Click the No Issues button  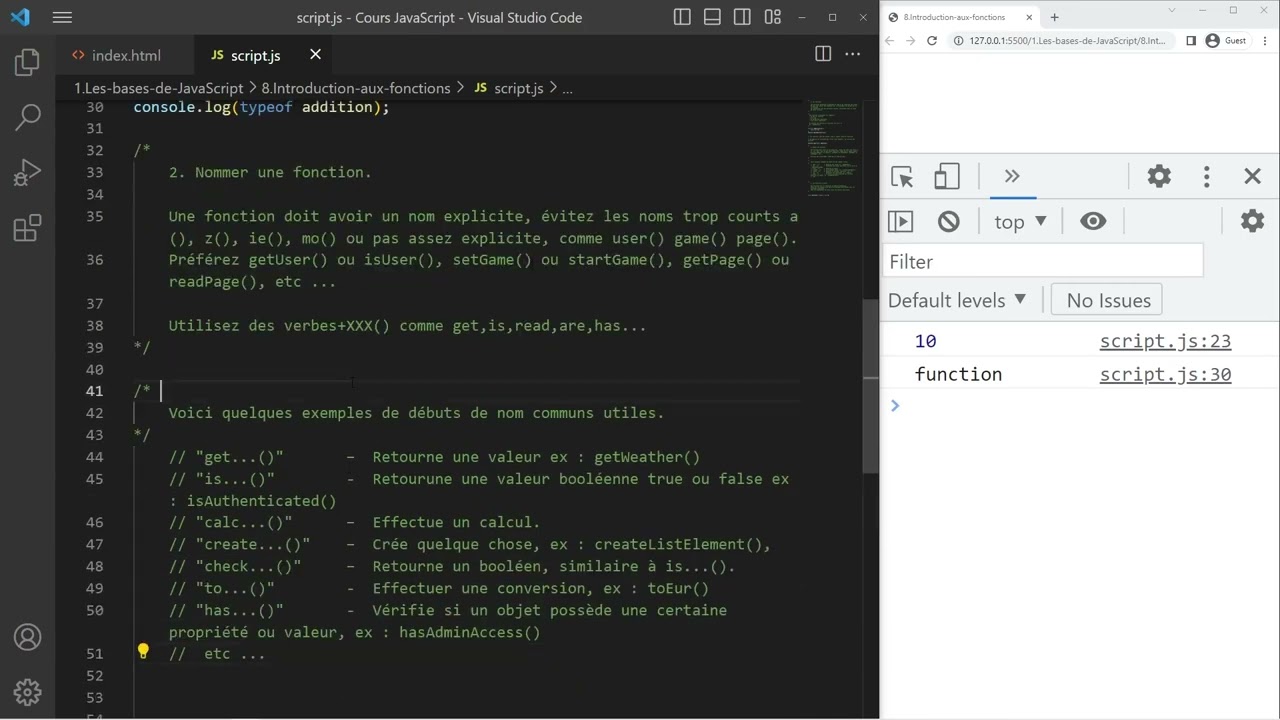[1108, 300]
